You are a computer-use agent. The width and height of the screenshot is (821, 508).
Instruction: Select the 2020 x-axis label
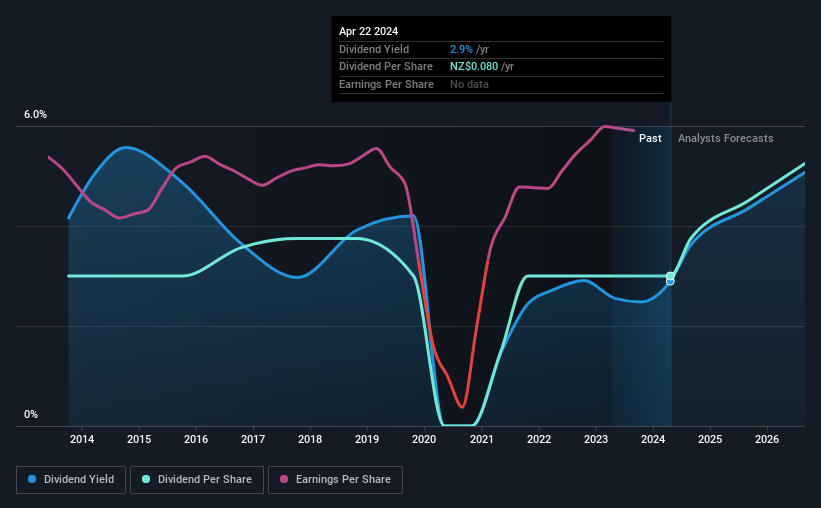click(x=424, y=439)
